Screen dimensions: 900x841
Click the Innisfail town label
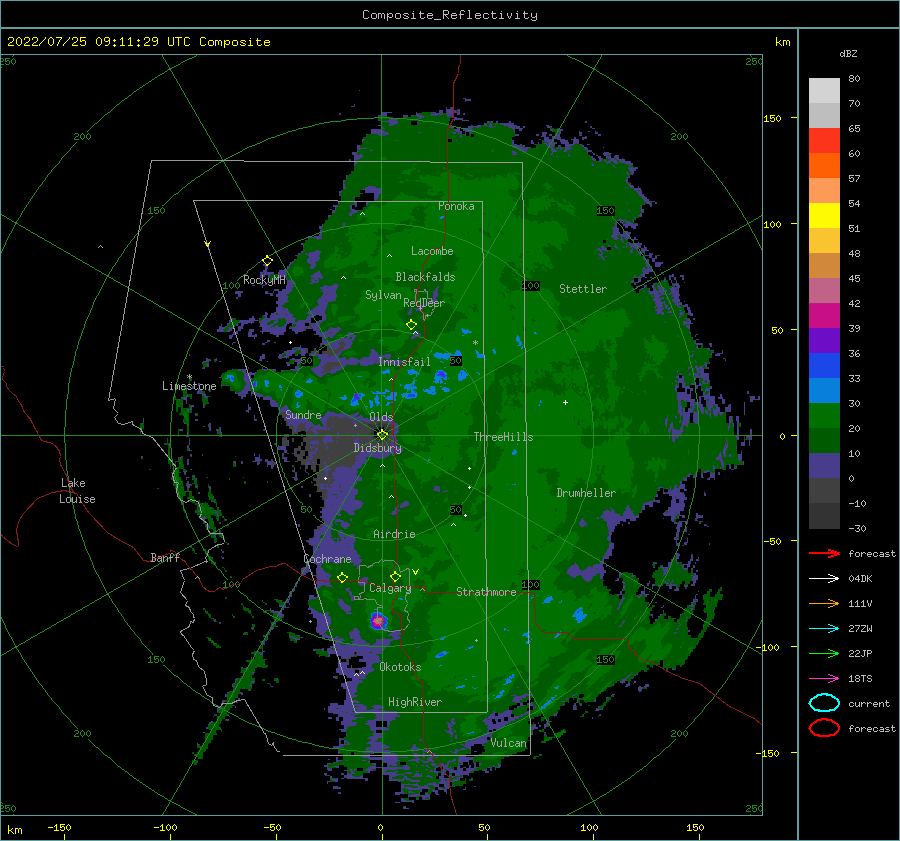point(404,362)
